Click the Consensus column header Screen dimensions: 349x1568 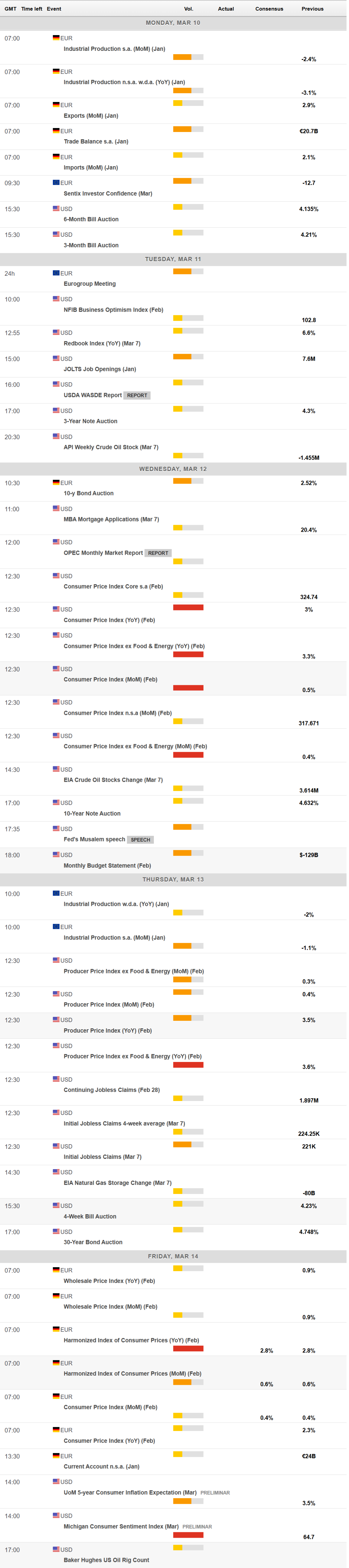269,8
